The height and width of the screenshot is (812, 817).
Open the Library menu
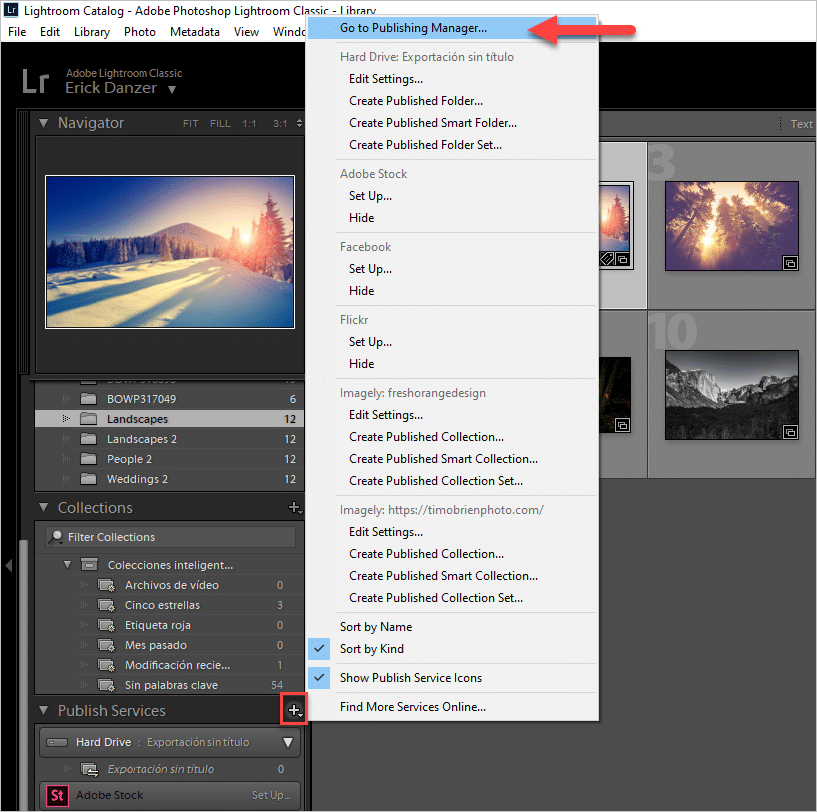pyautogui.click(x=92, y=32)
